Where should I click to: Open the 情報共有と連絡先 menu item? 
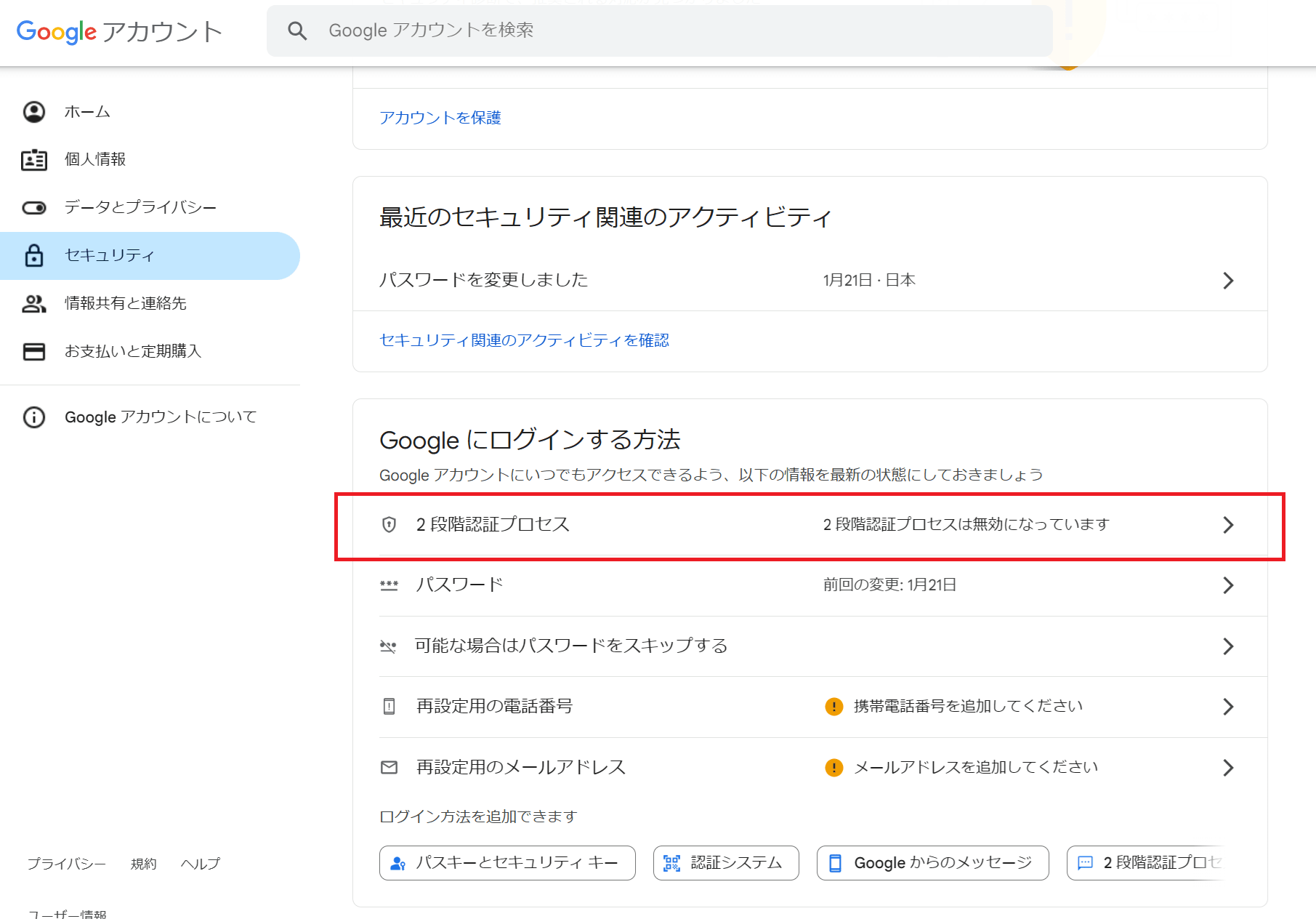(150, 303)
